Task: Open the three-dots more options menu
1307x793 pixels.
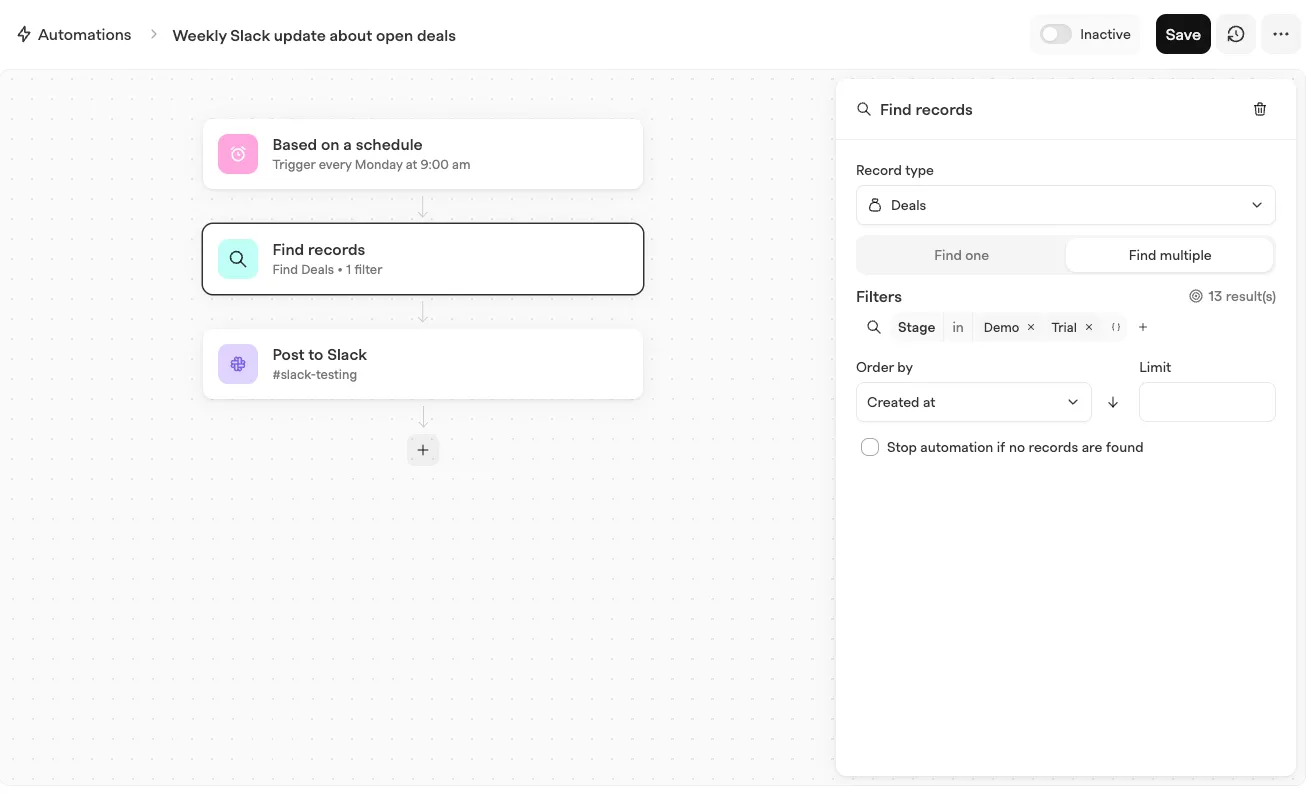Action: click(1281, 34)
